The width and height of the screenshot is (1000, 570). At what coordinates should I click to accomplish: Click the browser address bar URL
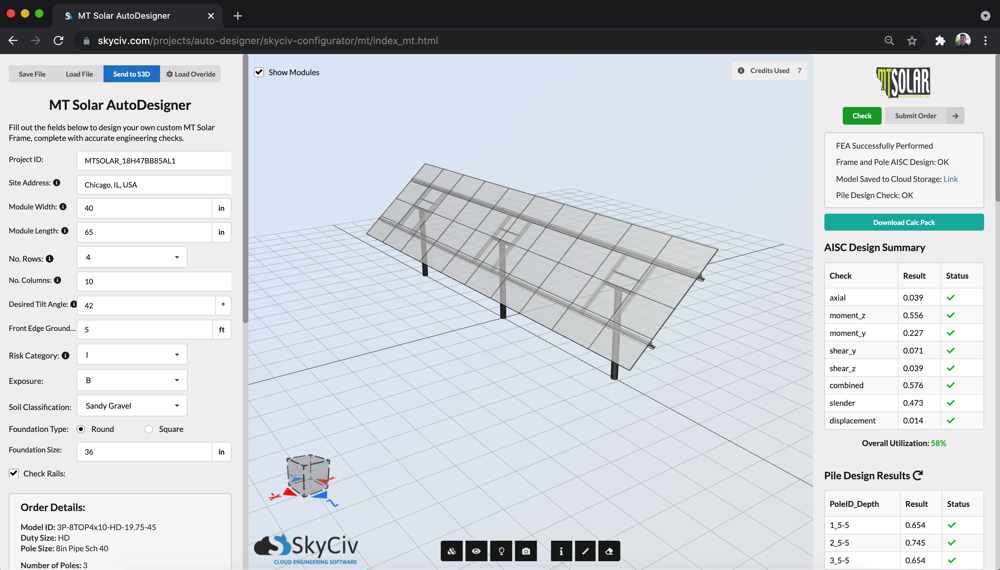point(268,41)
